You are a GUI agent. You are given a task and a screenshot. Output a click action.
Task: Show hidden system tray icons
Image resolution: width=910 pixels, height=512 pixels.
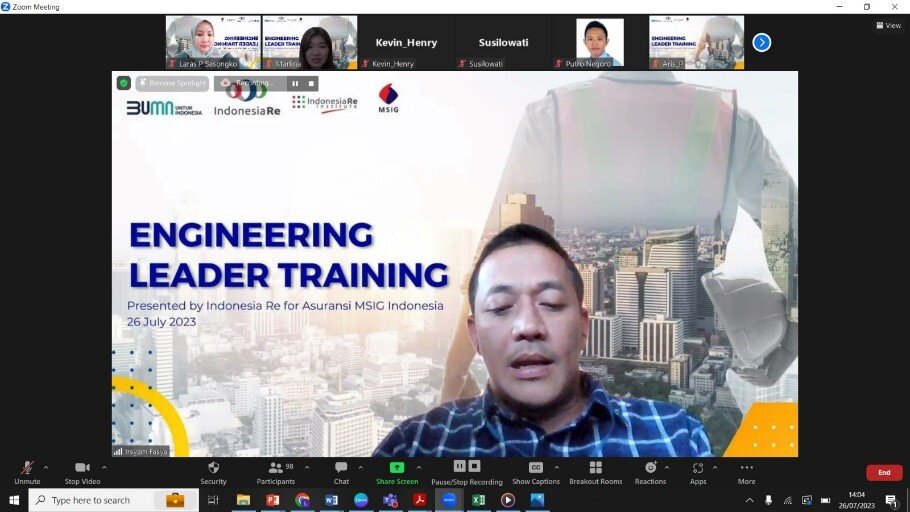750,500
